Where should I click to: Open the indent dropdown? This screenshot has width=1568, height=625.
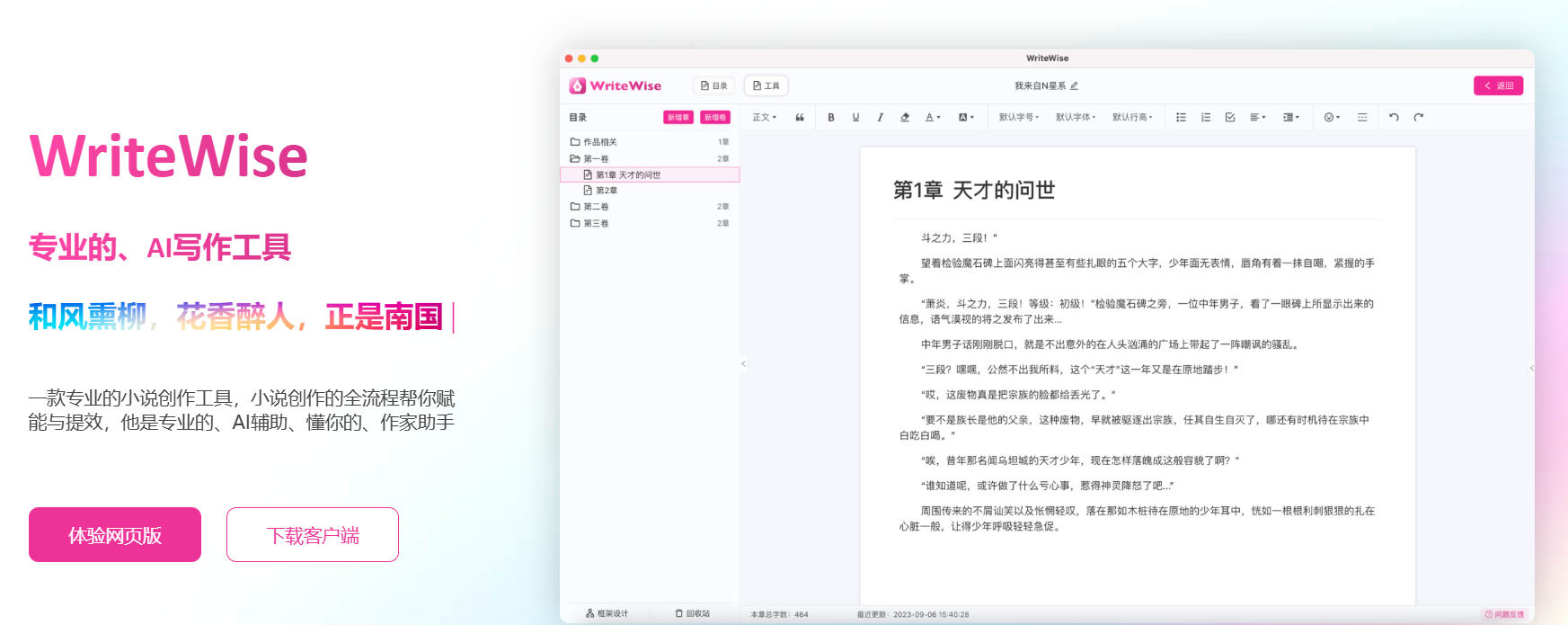(x=1291, y=118)
